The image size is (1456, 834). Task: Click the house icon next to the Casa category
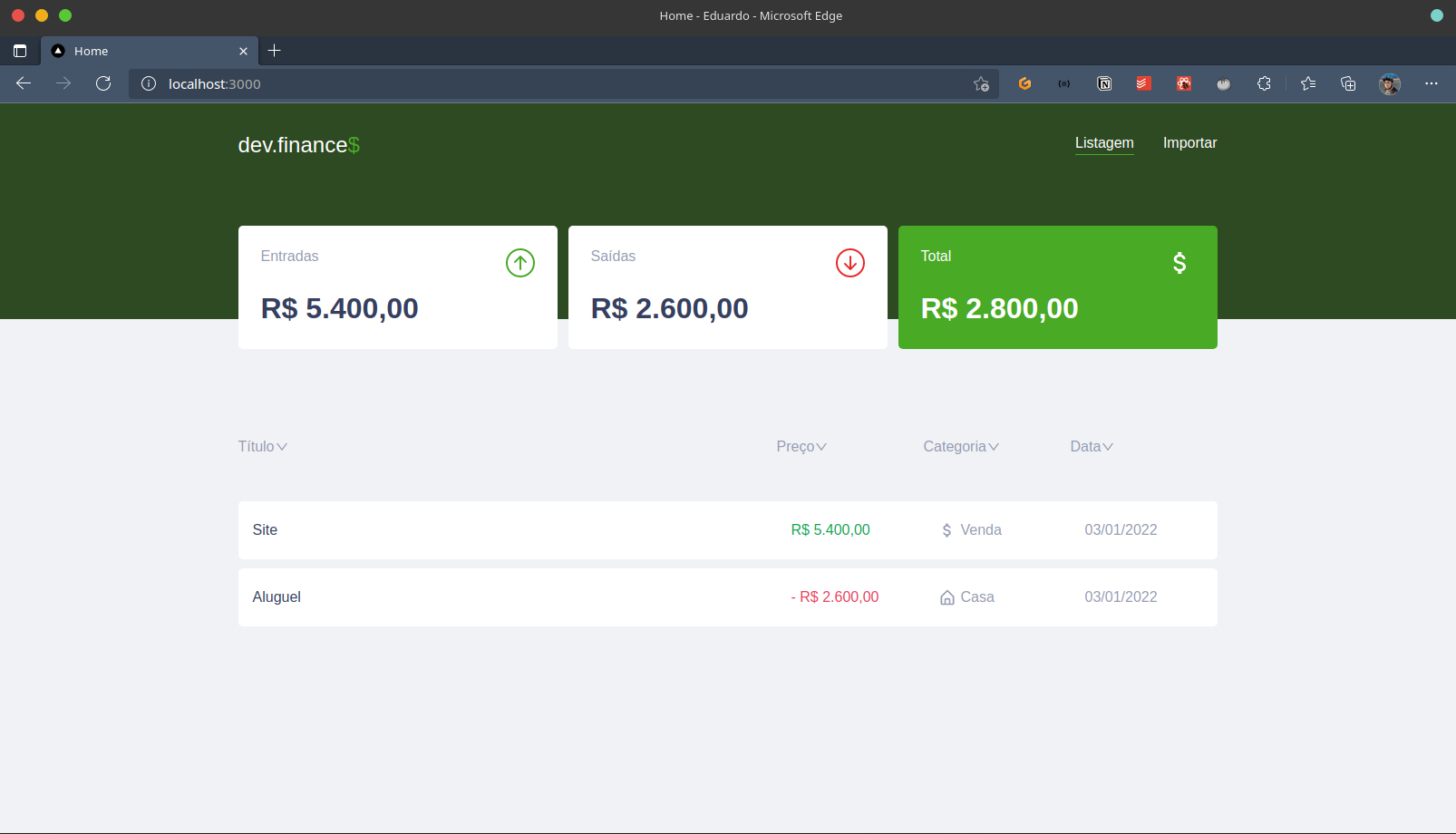(945, 596)
